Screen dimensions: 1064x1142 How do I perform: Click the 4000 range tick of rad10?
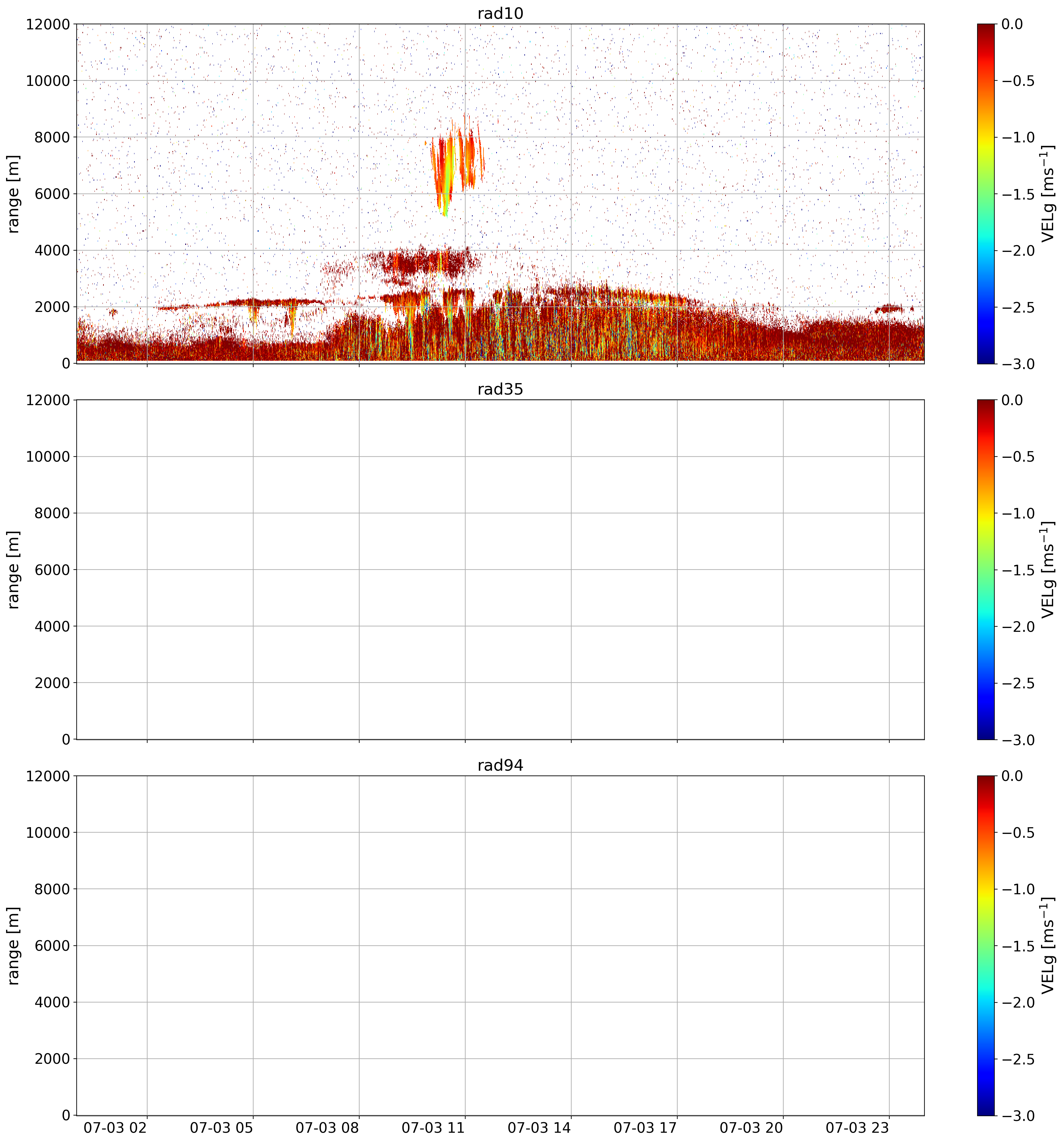click(52, 250)
